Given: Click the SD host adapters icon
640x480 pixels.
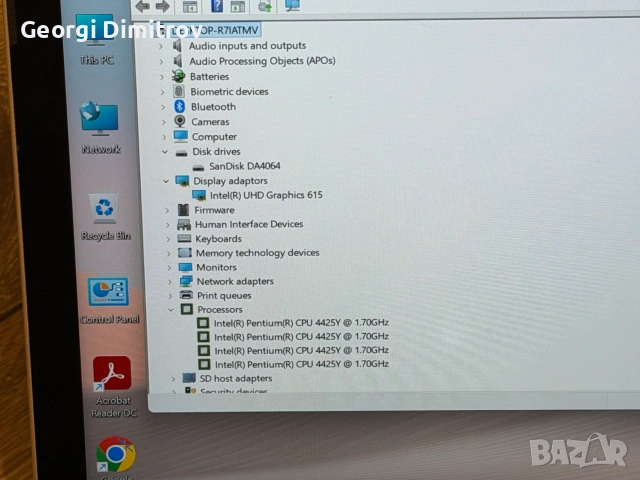Looking at the screenshot, I should tap(189, 378).
